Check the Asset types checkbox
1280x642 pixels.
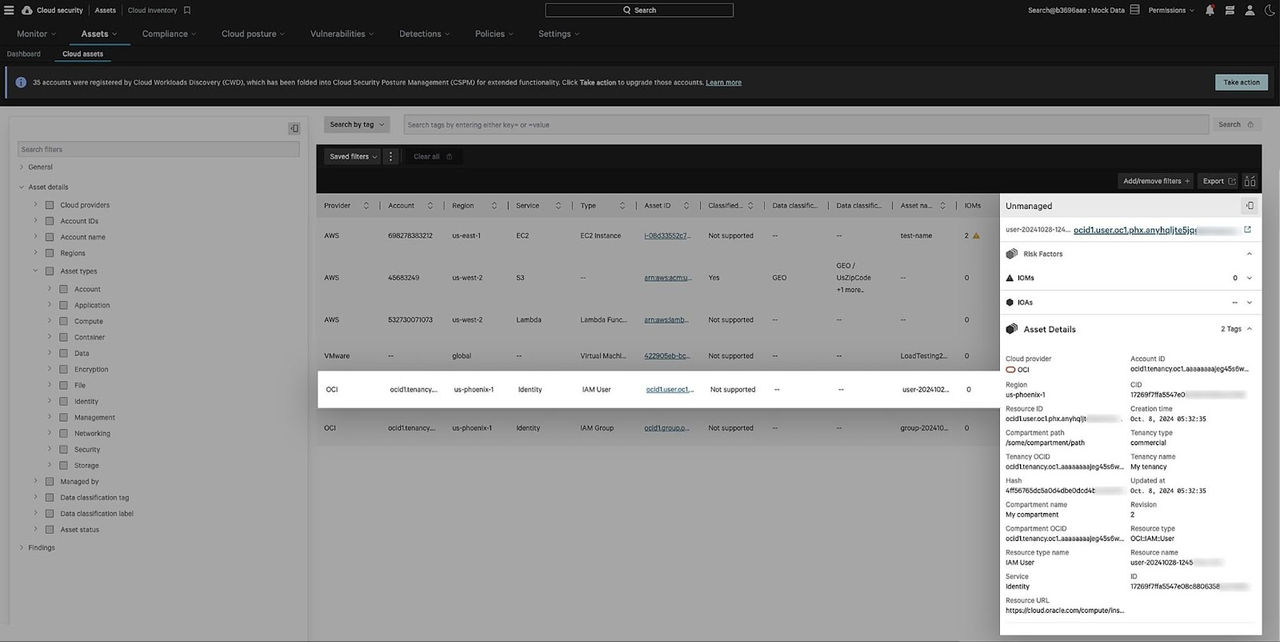(49, 271)
